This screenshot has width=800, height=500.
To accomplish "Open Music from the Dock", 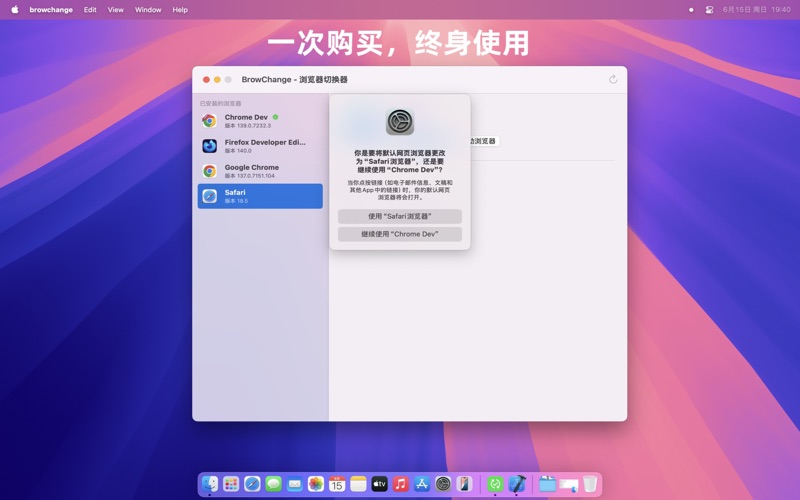I will pos(401,484).
